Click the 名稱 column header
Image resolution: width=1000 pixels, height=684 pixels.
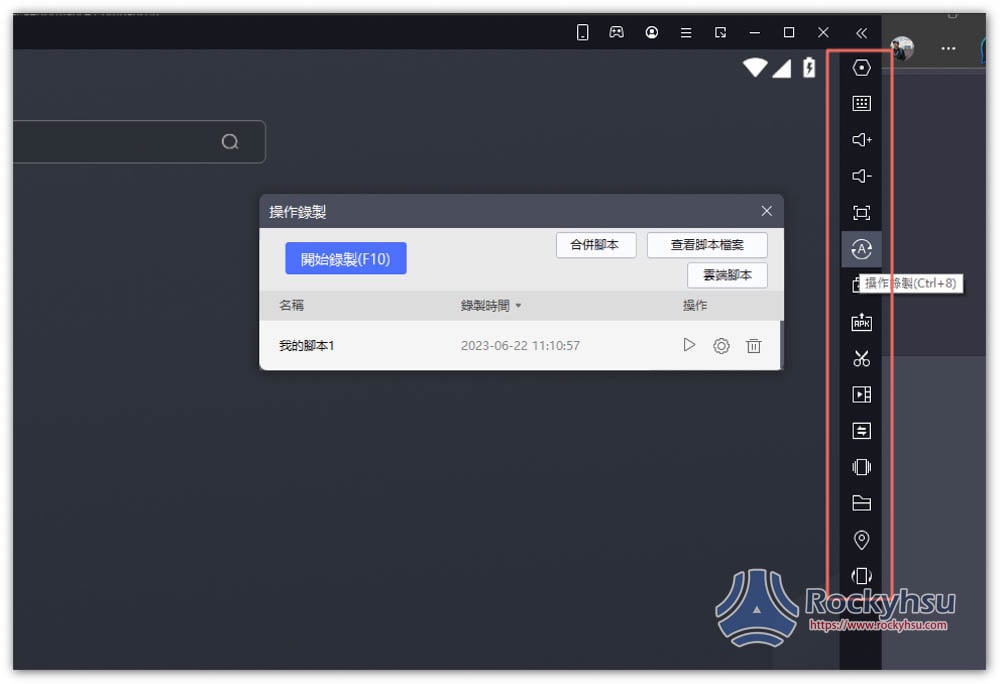(291, 305)
